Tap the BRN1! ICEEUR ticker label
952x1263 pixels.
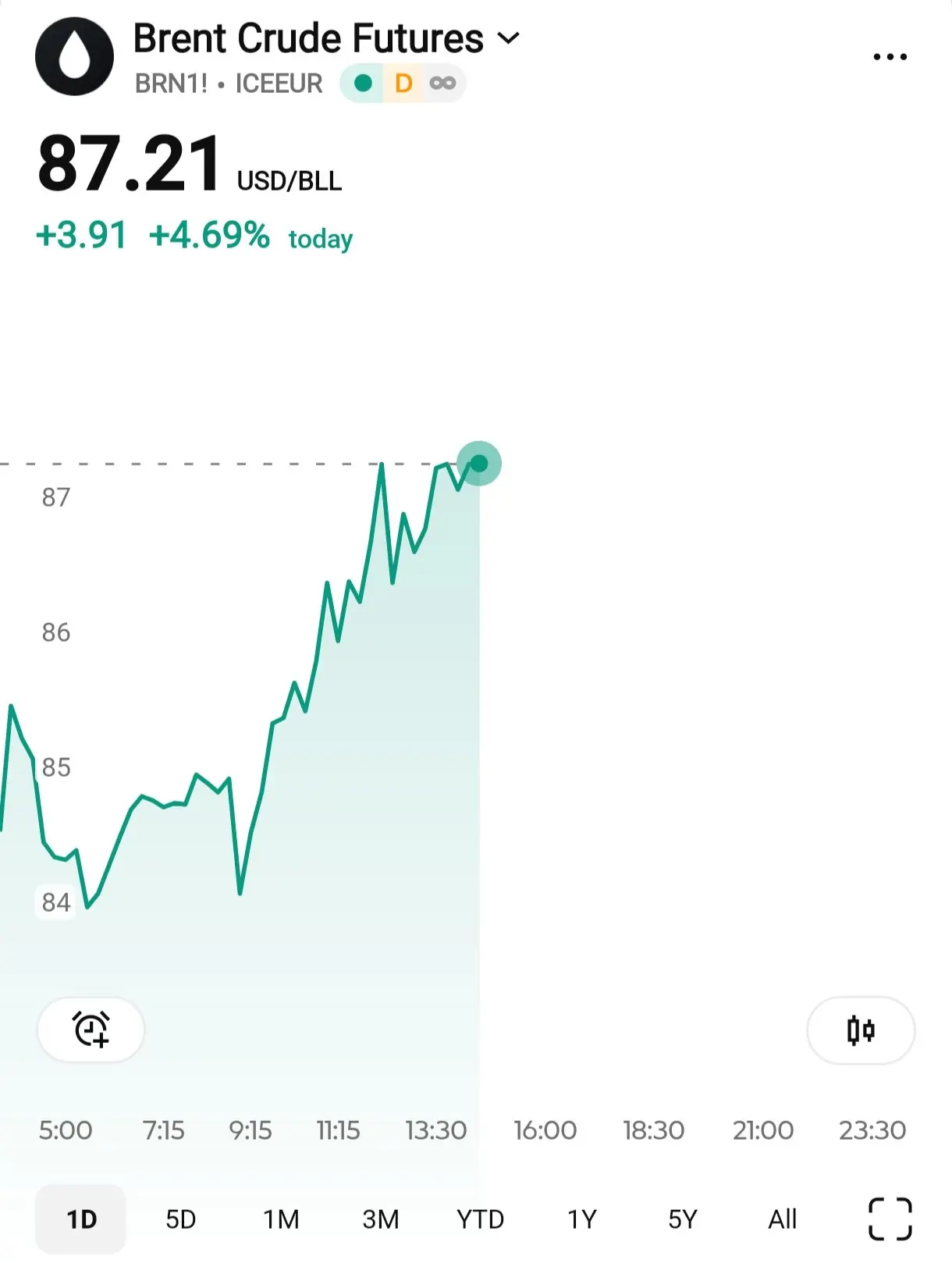229,83
